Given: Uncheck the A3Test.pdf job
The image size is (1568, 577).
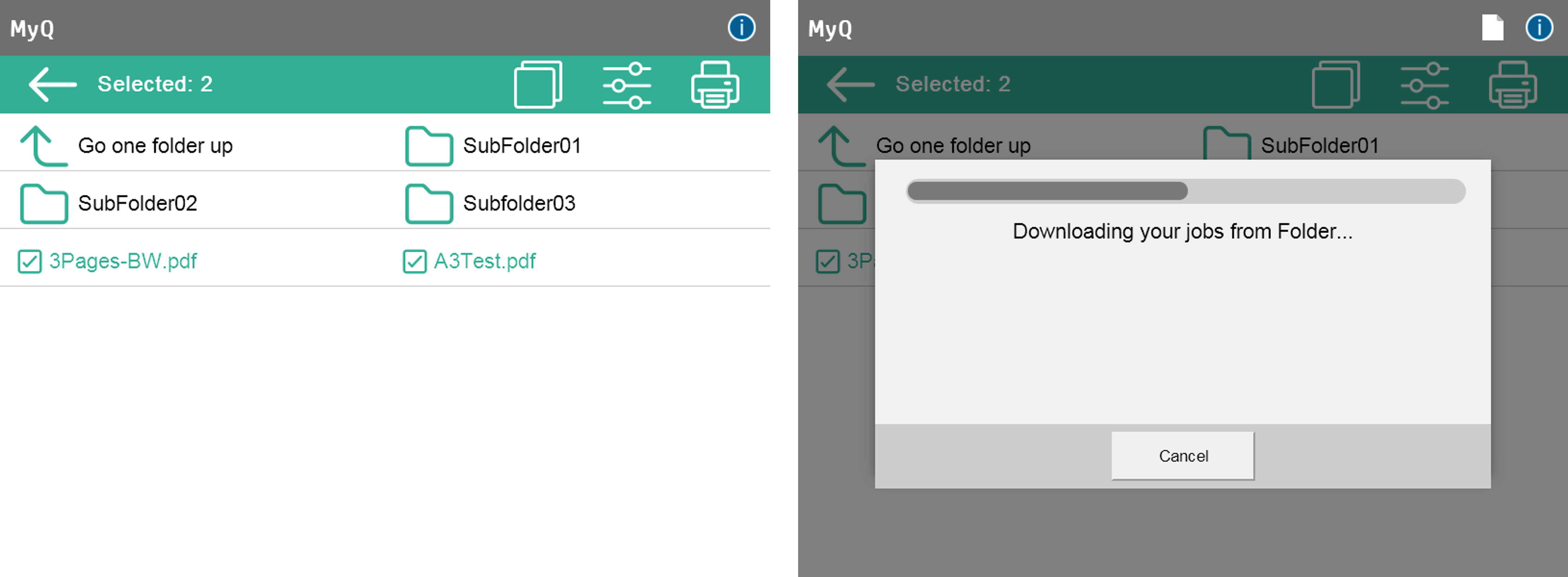Looking at the screenshot, I should tap(414, 261).
